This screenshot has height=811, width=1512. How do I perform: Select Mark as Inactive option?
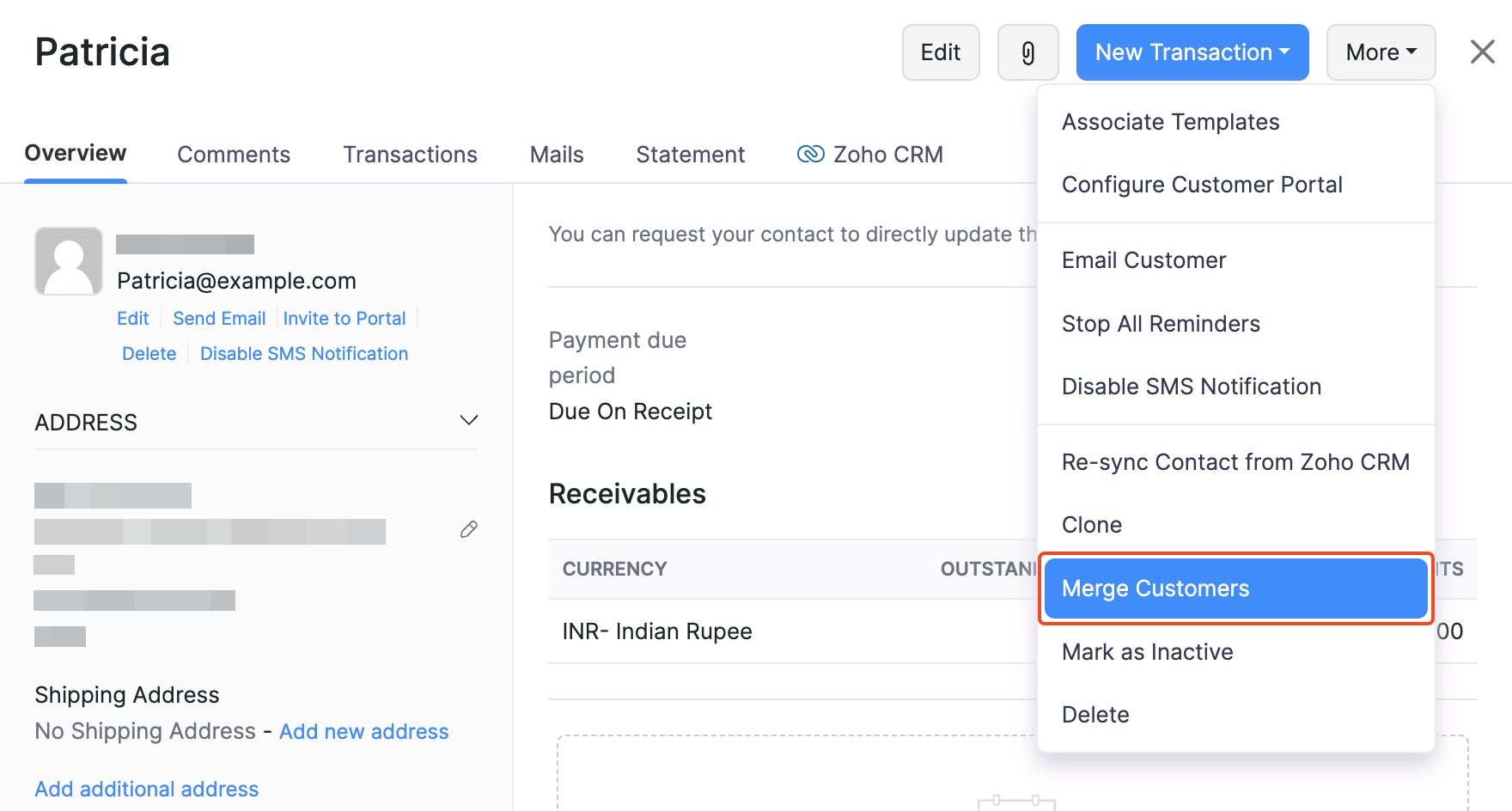click(1148, 651)
